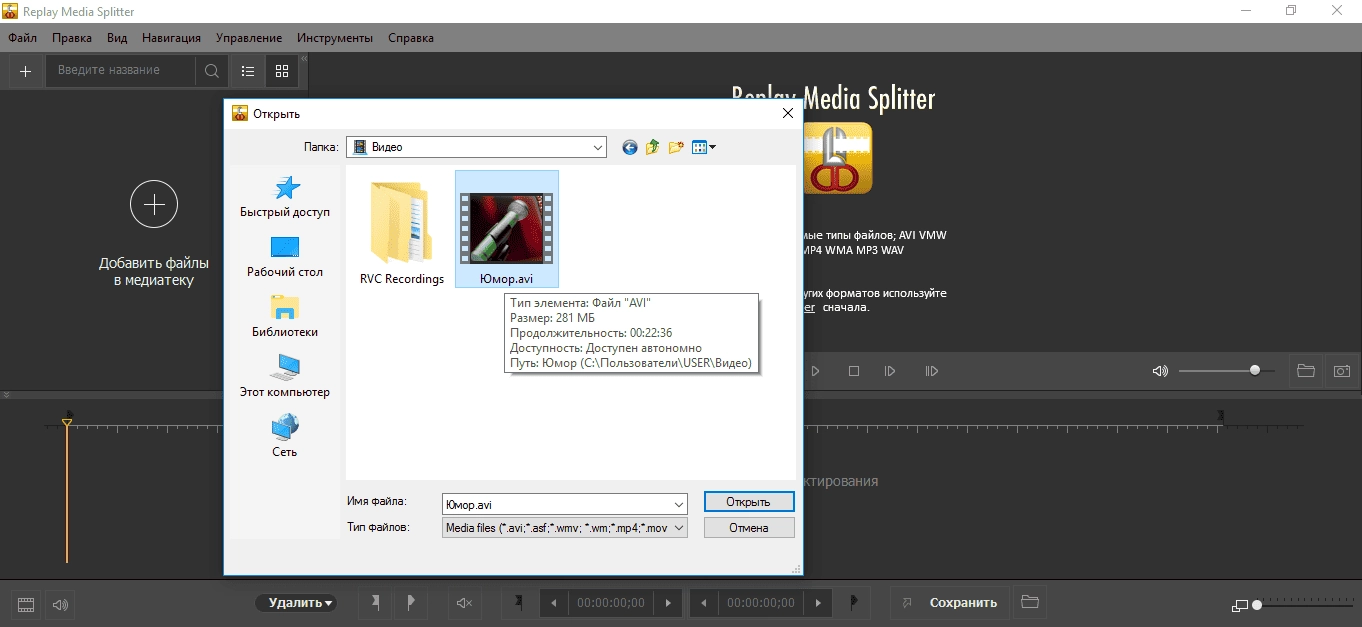Mute the player volume speaker
Screen dimensions: 1362x627
1160,371
